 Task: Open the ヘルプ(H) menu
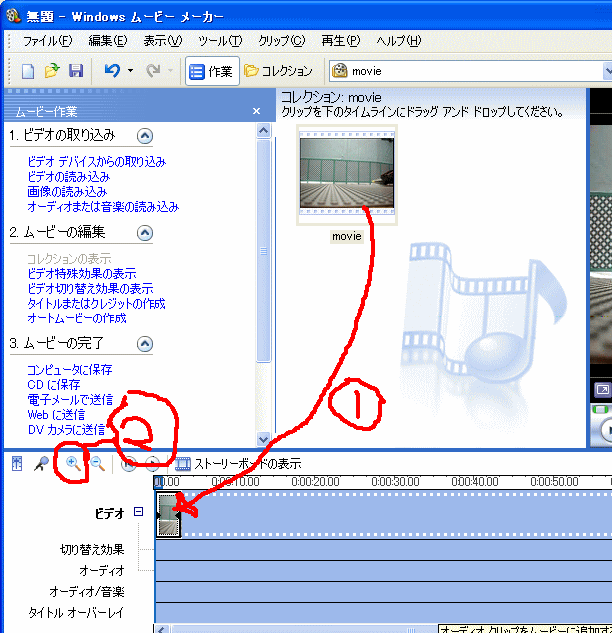(x=398, y=41)
